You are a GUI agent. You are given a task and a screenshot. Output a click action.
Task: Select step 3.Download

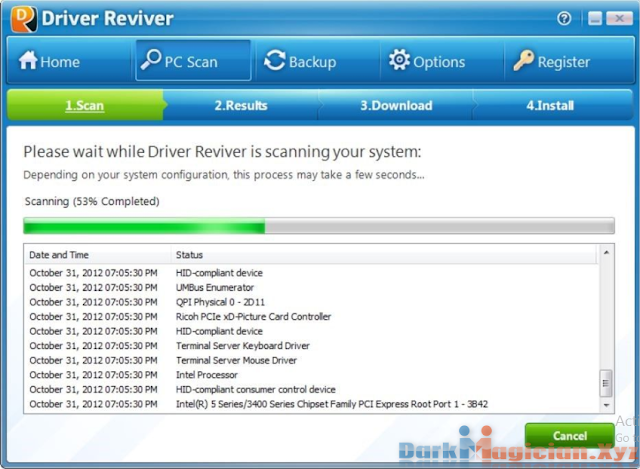(x=396, y=105)
